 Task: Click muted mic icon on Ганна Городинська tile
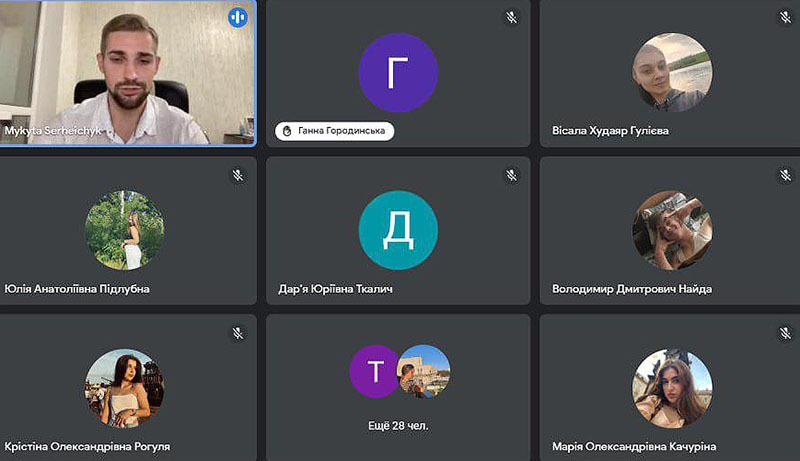[511, 17]
